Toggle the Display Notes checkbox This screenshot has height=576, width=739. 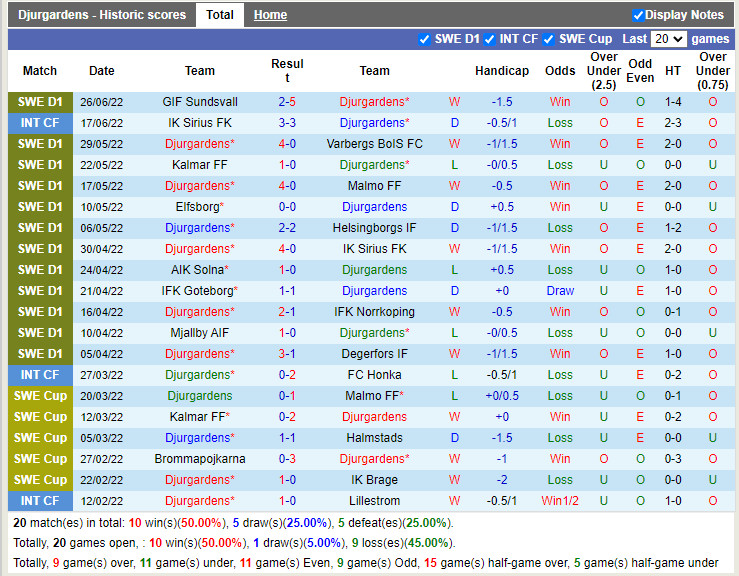point(638,15)
